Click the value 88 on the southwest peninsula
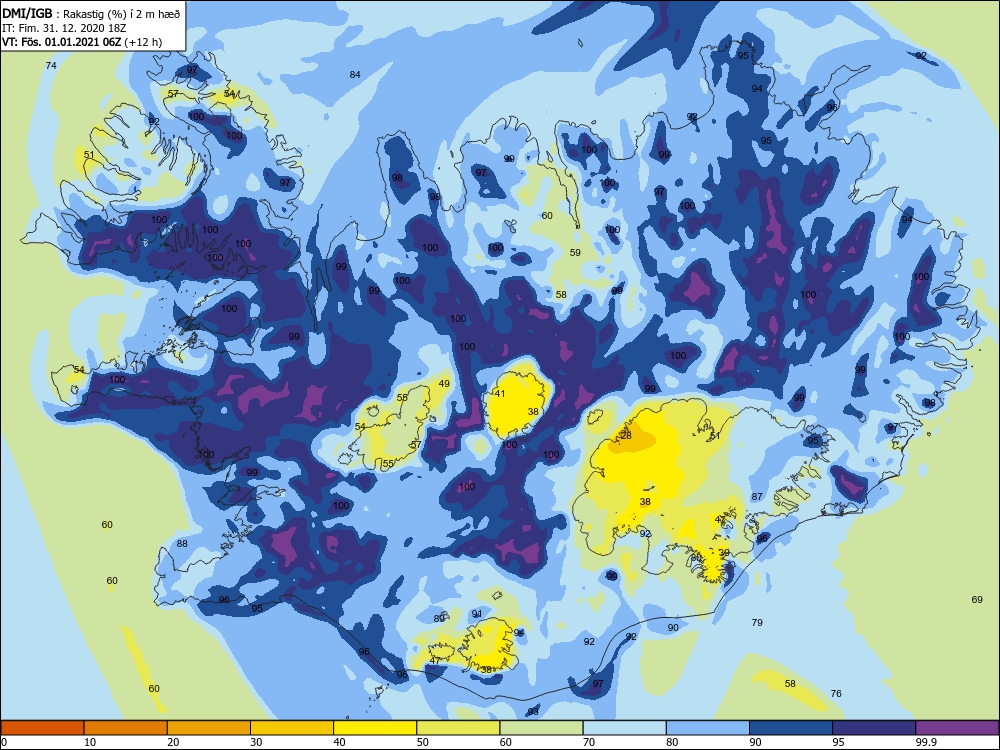The image size is (1000, 750). pos(182,544)
